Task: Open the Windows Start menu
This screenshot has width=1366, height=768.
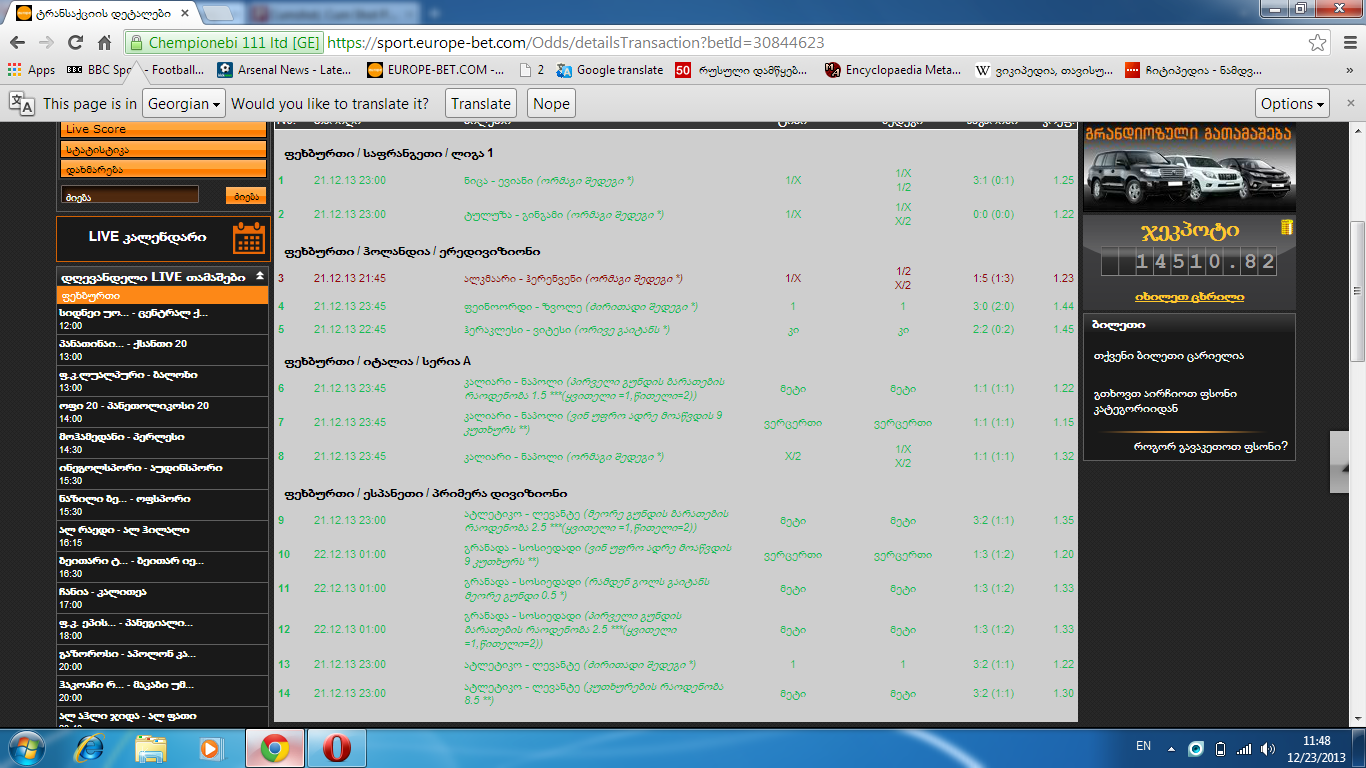Action: 25,747
